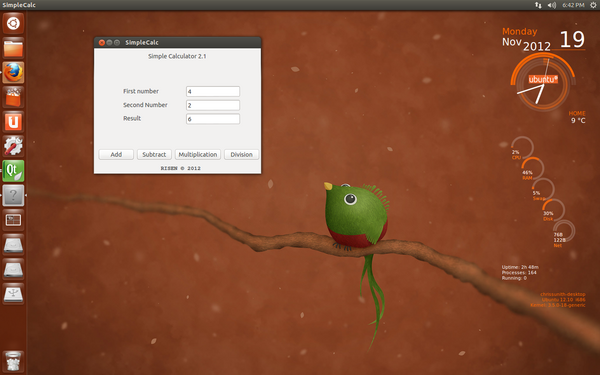This screenshot has height=375, width=600.
Task: Click the 'Monday' text in desktop widget
Action: point(520,31)
